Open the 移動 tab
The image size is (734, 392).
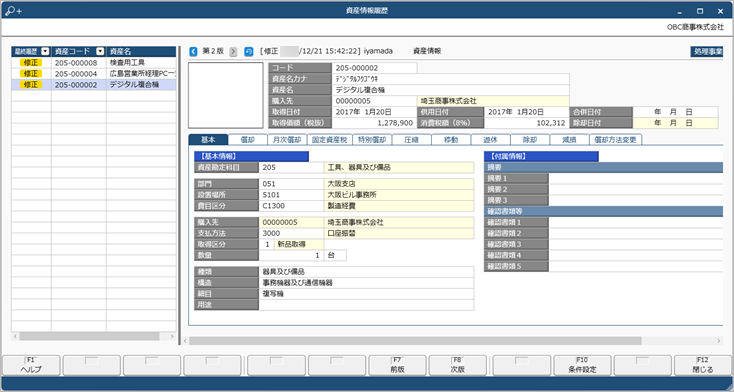pyautogui.click(x=451, y=140)
